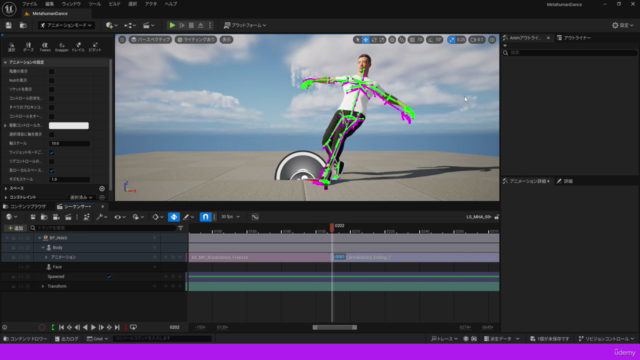Click the viewport layout maximize icon

(492, 40)
